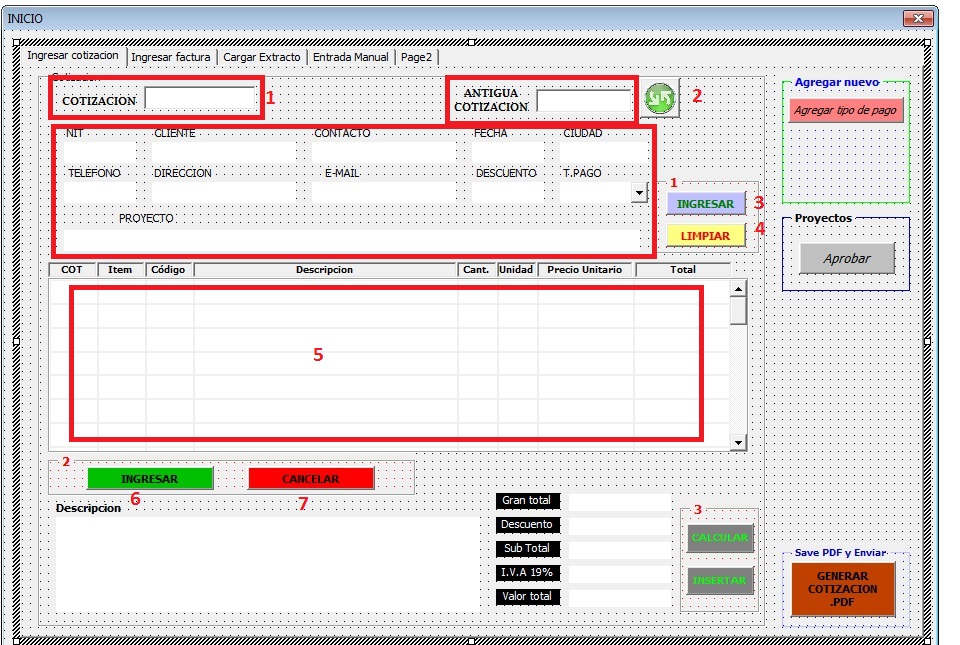Click the ANTIGUA COTIZACION text box
The image size is (960, 645).
click(x=584, y=101)
